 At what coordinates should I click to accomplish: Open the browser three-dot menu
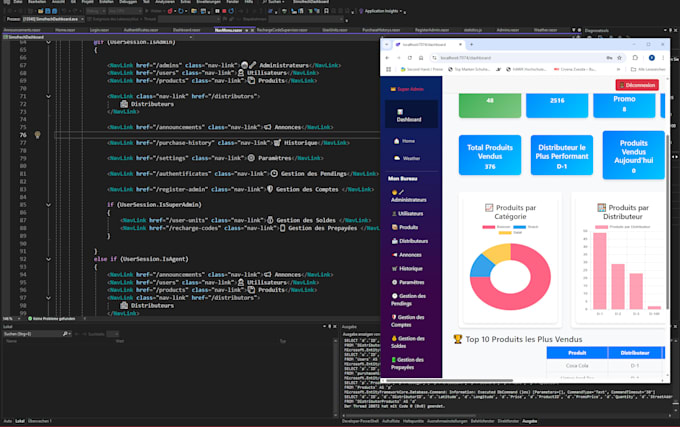pos(663,58)
